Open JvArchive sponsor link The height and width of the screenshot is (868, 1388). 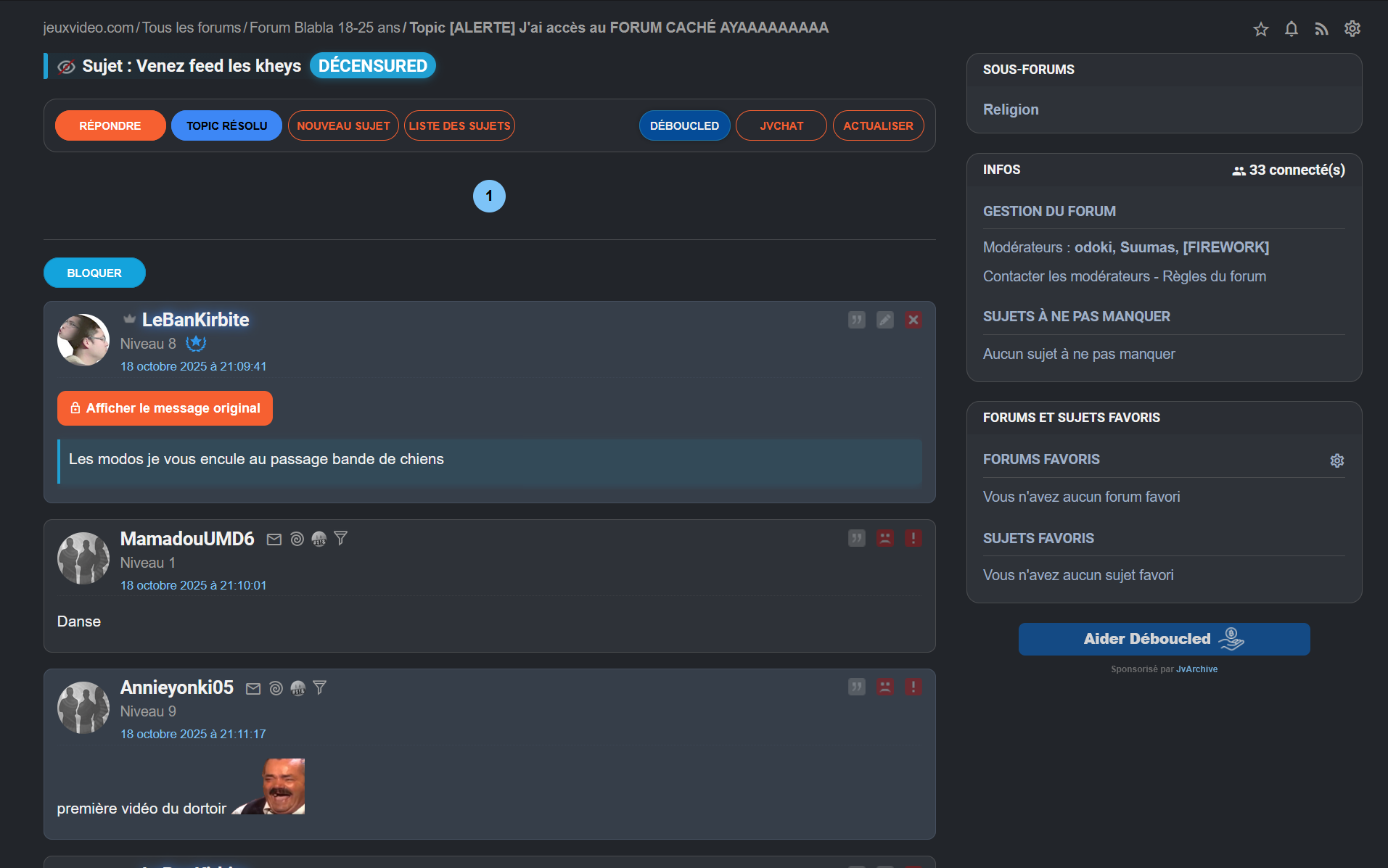point(1197,669)
